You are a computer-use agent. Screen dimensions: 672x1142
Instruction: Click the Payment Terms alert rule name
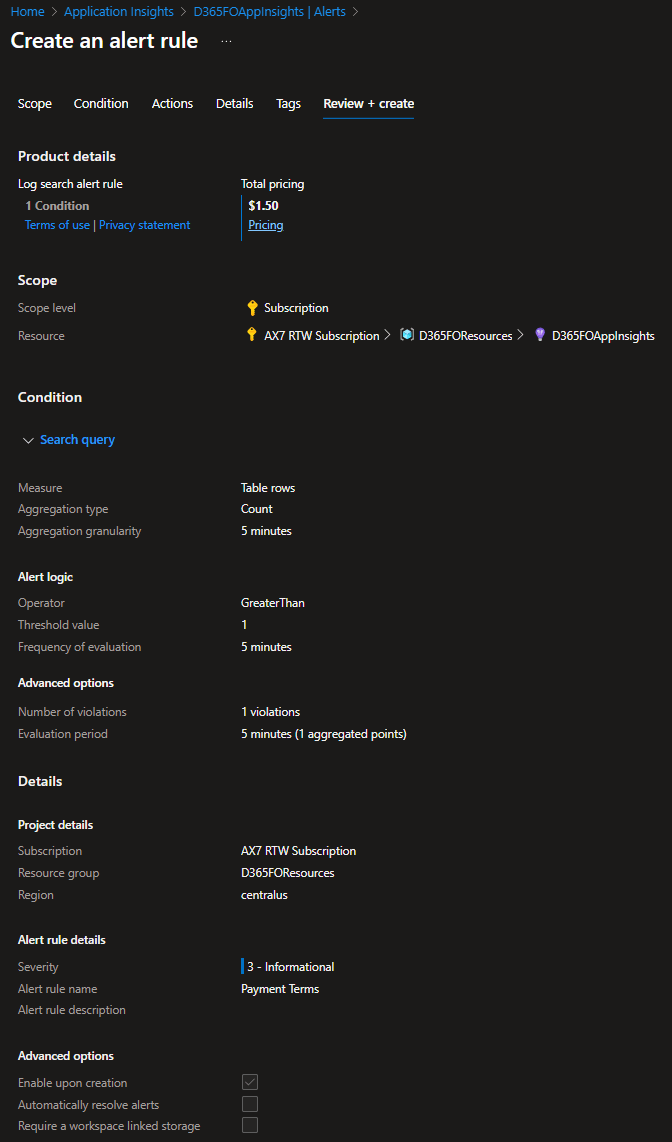[x=280, y=989]
